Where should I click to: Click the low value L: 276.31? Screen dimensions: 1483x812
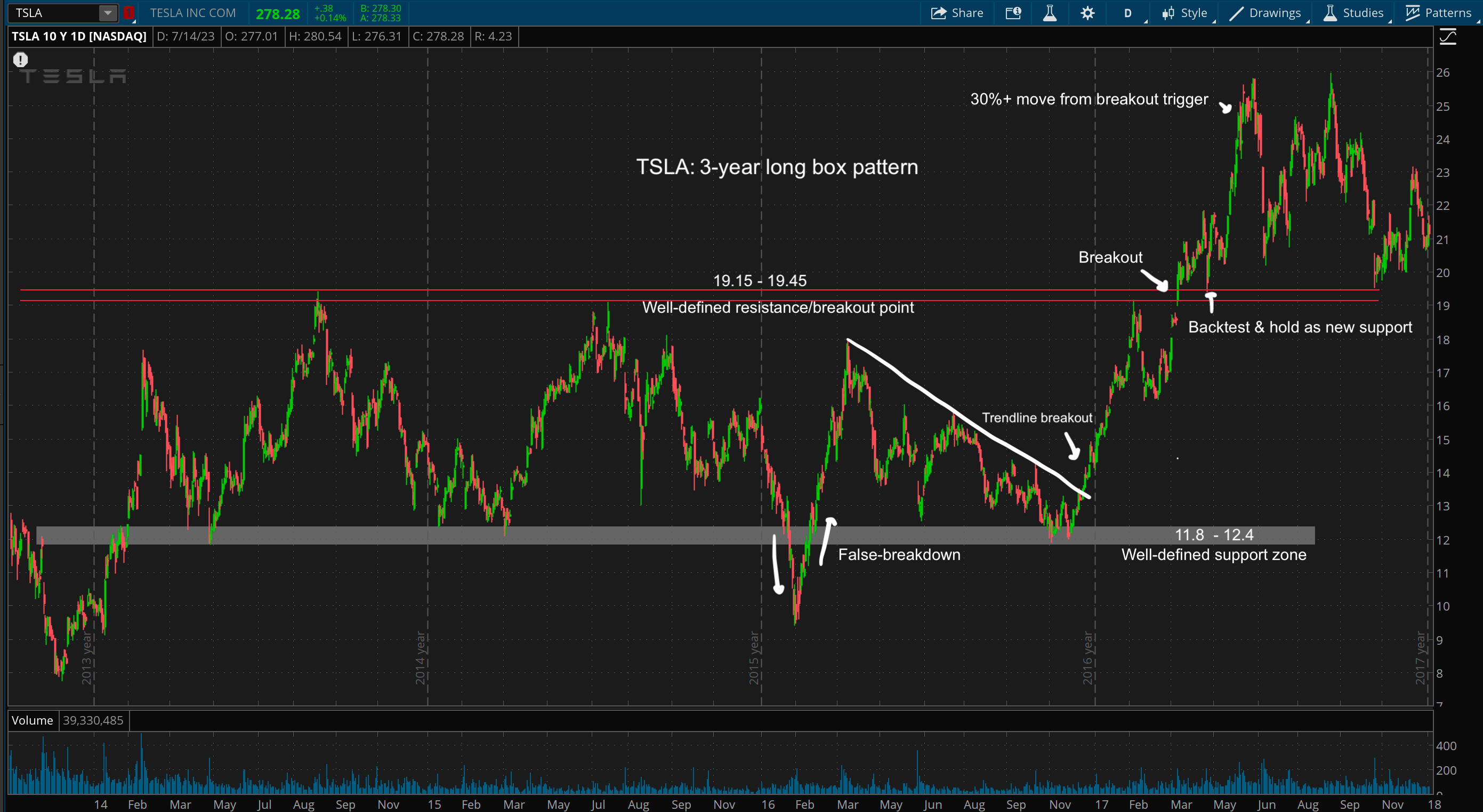tap(376, 36)
